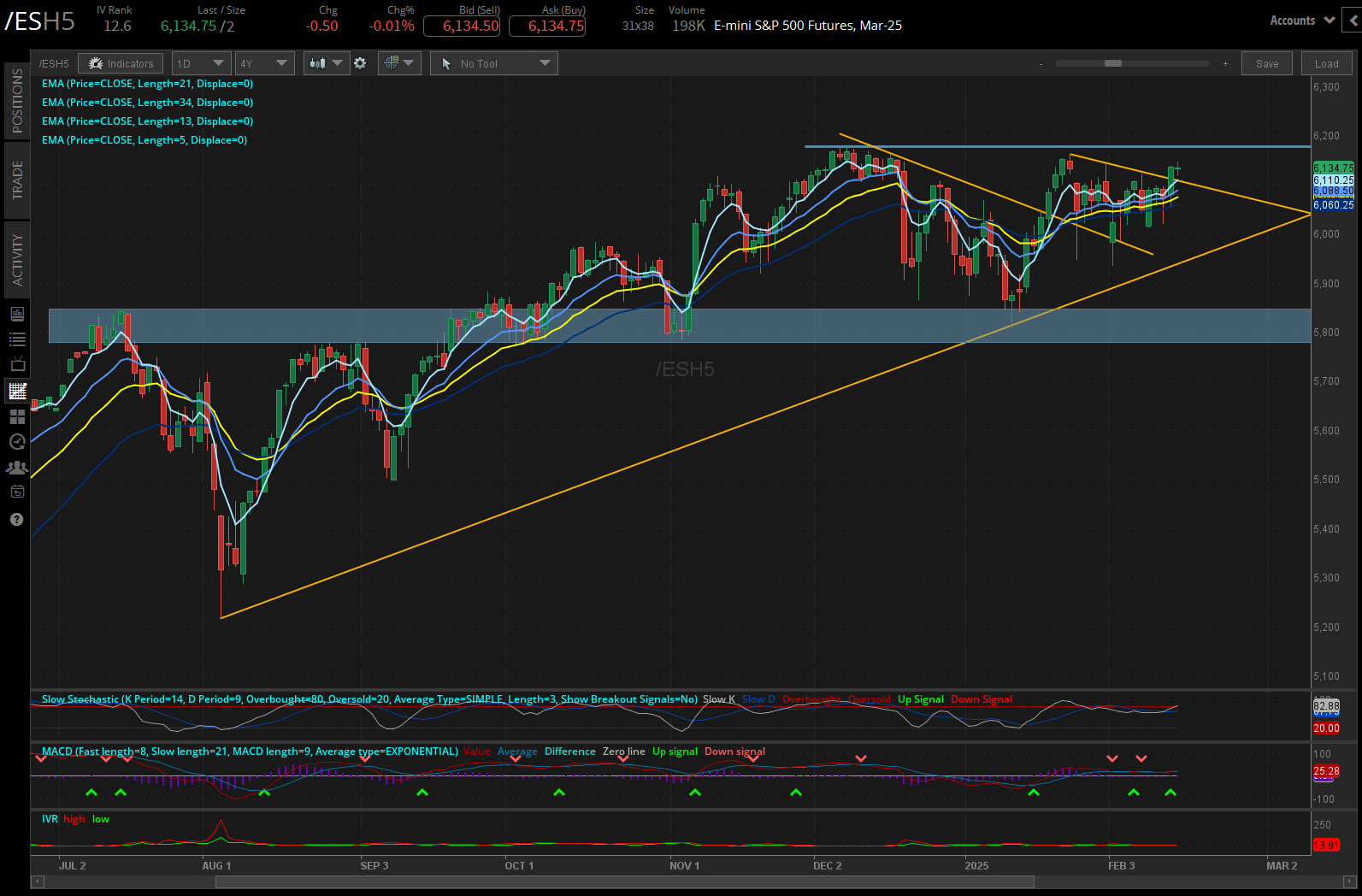Open the people community sidebar icon
Viewport: 1362px width, 896px height.
[x=17, y=467]
